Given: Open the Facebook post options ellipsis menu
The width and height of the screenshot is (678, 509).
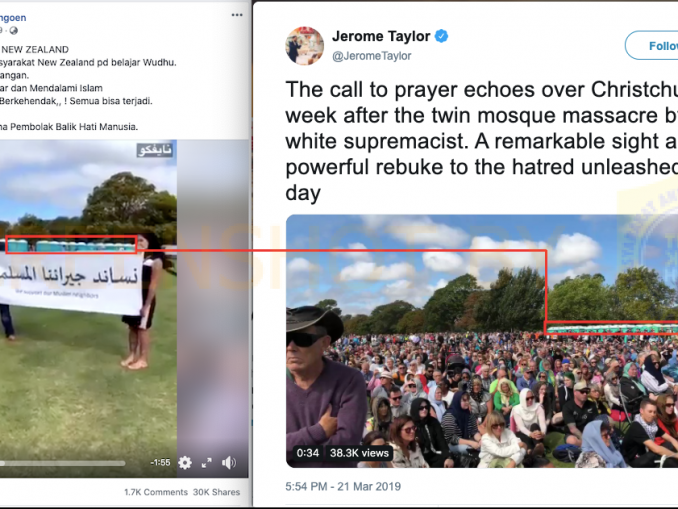Looking at the screenshot, I should point(237,15).
